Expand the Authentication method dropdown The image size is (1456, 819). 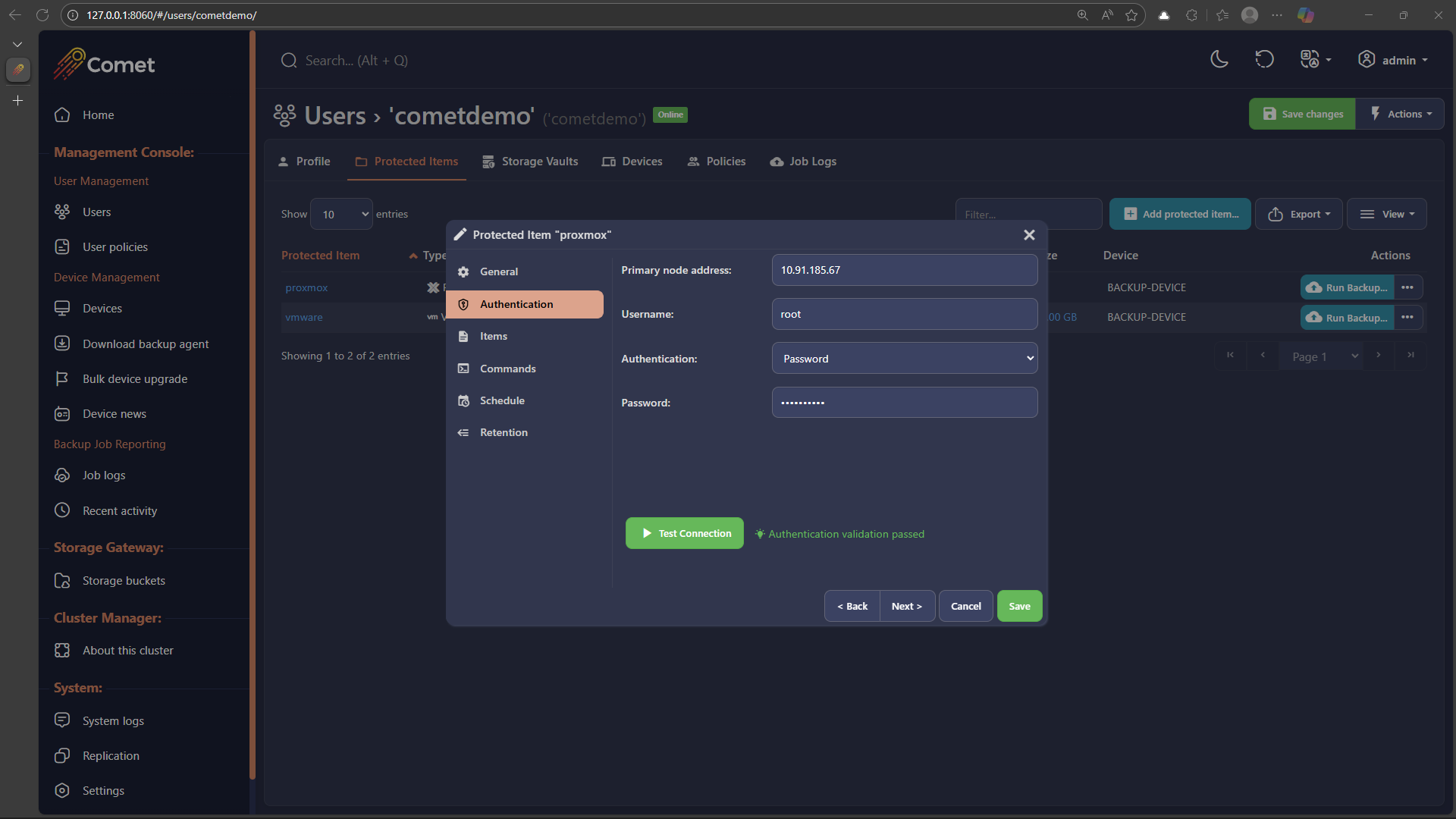(904, 359)
